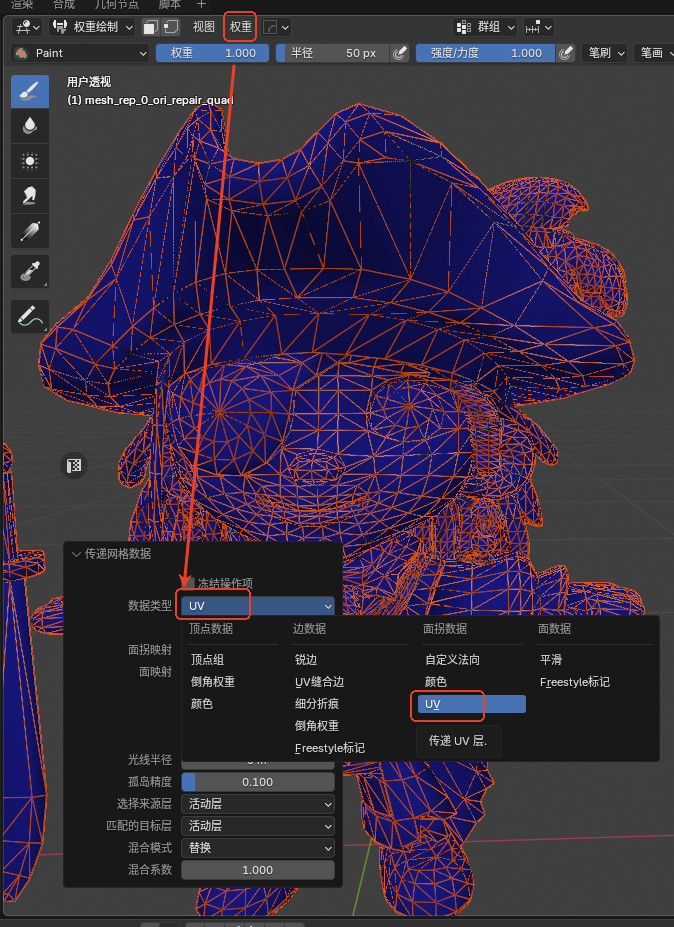Select the Sample Weight eyedropper tool
Viewport: 674px width, 927px height.
(x=30, y=271)
